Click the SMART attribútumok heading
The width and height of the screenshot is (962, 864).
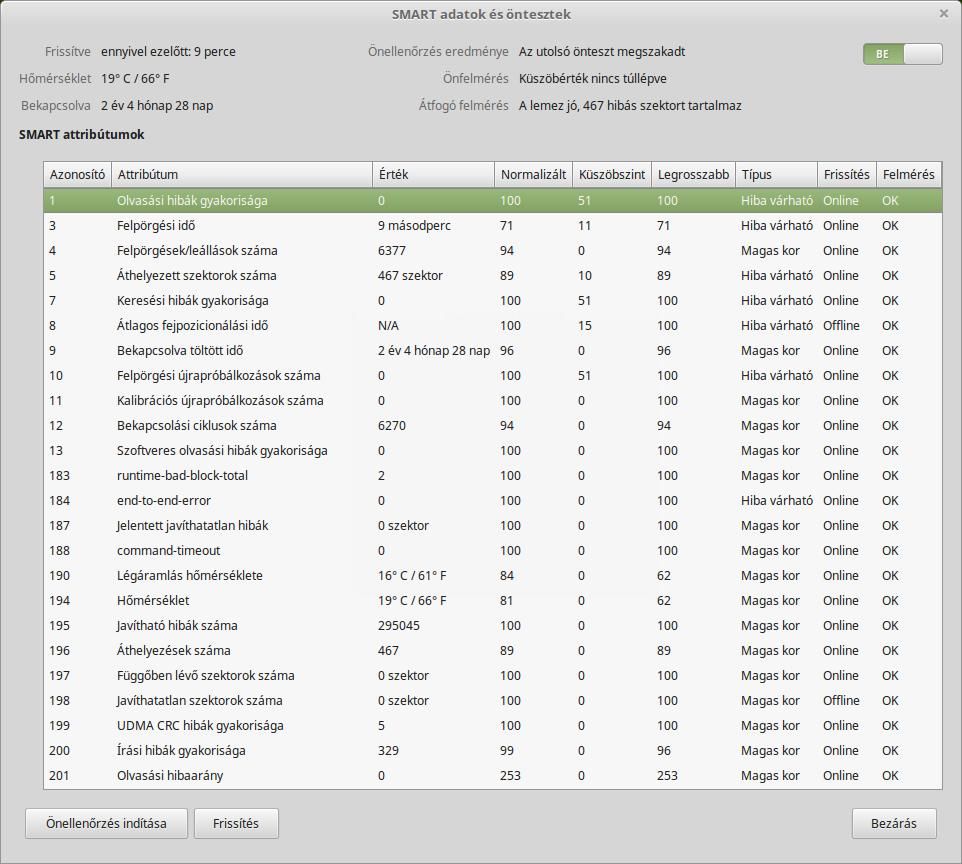[82, 134]
